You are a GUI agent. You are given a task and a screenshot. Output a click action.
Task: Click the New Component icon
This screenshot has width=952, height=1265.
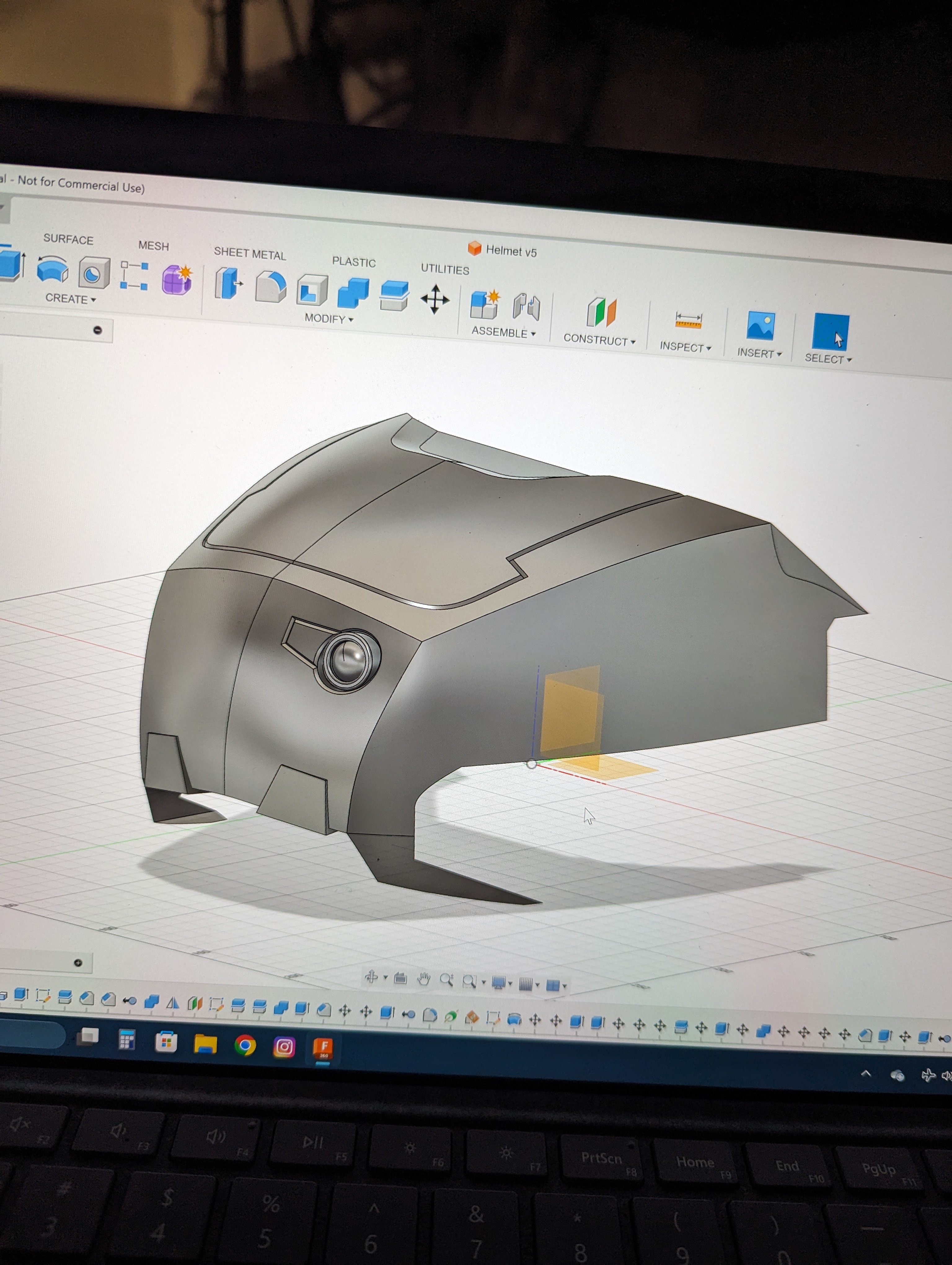[x=485, y=304]
